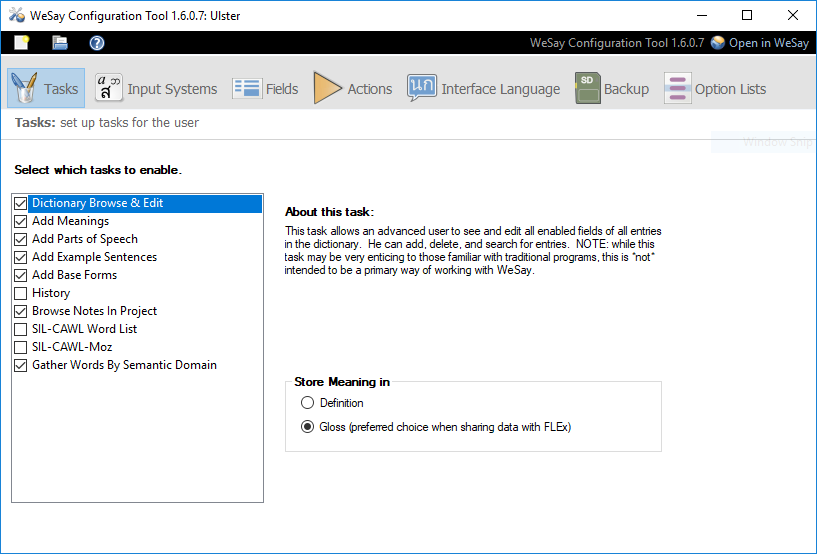Switch to the Backup tab label

[626, 89]
